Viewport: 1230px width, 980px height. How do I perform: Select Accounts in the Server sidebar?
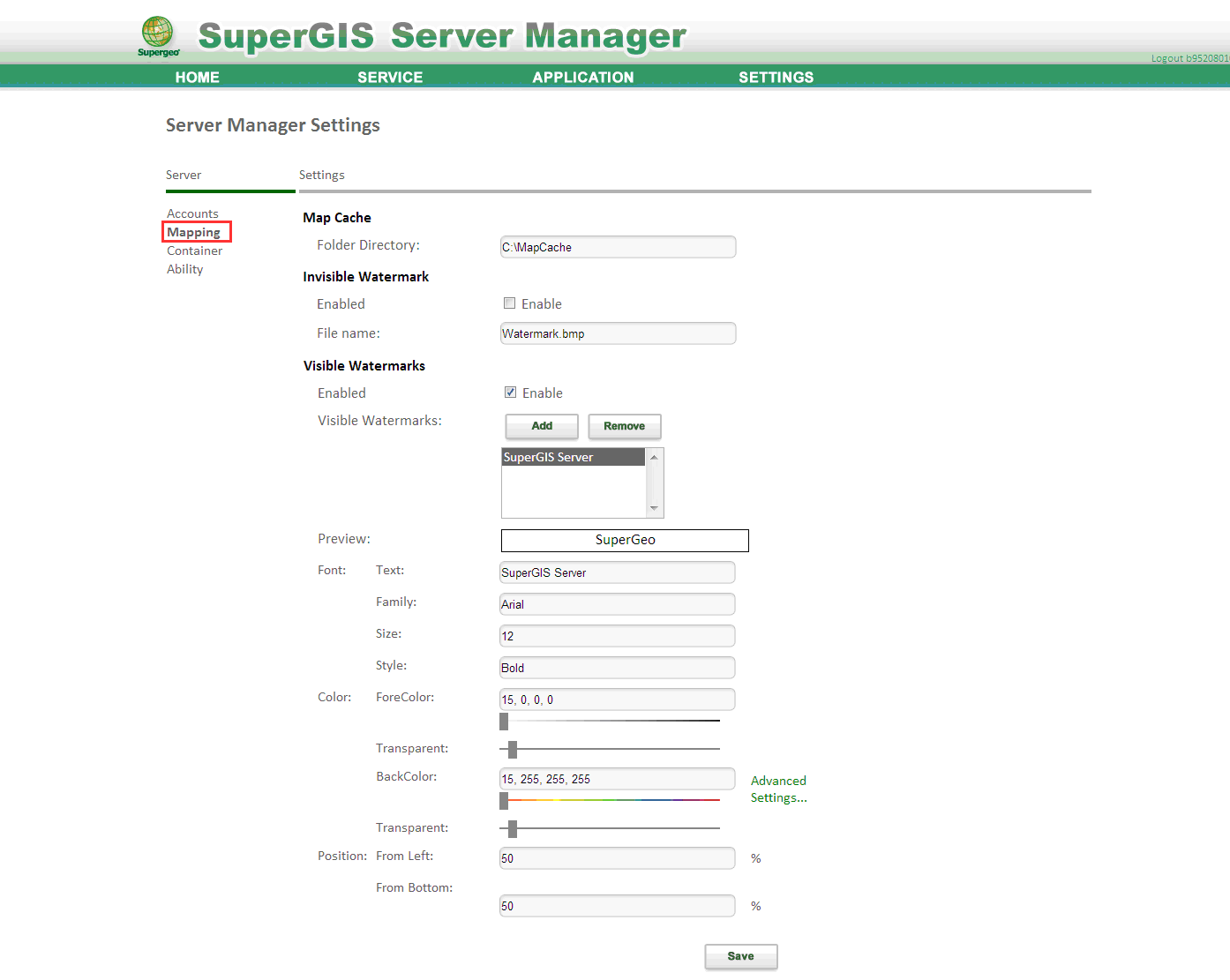pyautogui.click(x=192, y=213)
